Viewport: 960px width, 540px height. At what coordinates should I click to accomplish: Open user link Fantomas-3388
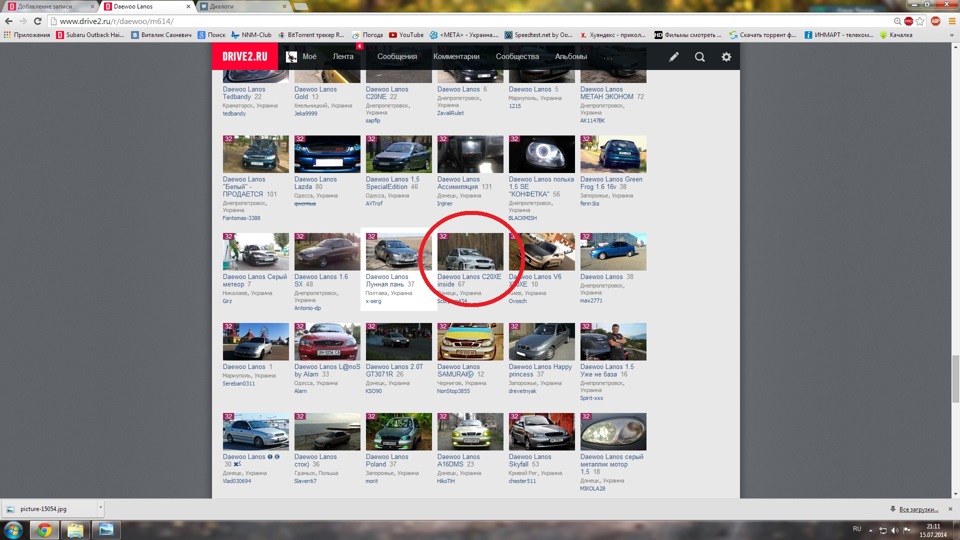[x=241, y=218]
